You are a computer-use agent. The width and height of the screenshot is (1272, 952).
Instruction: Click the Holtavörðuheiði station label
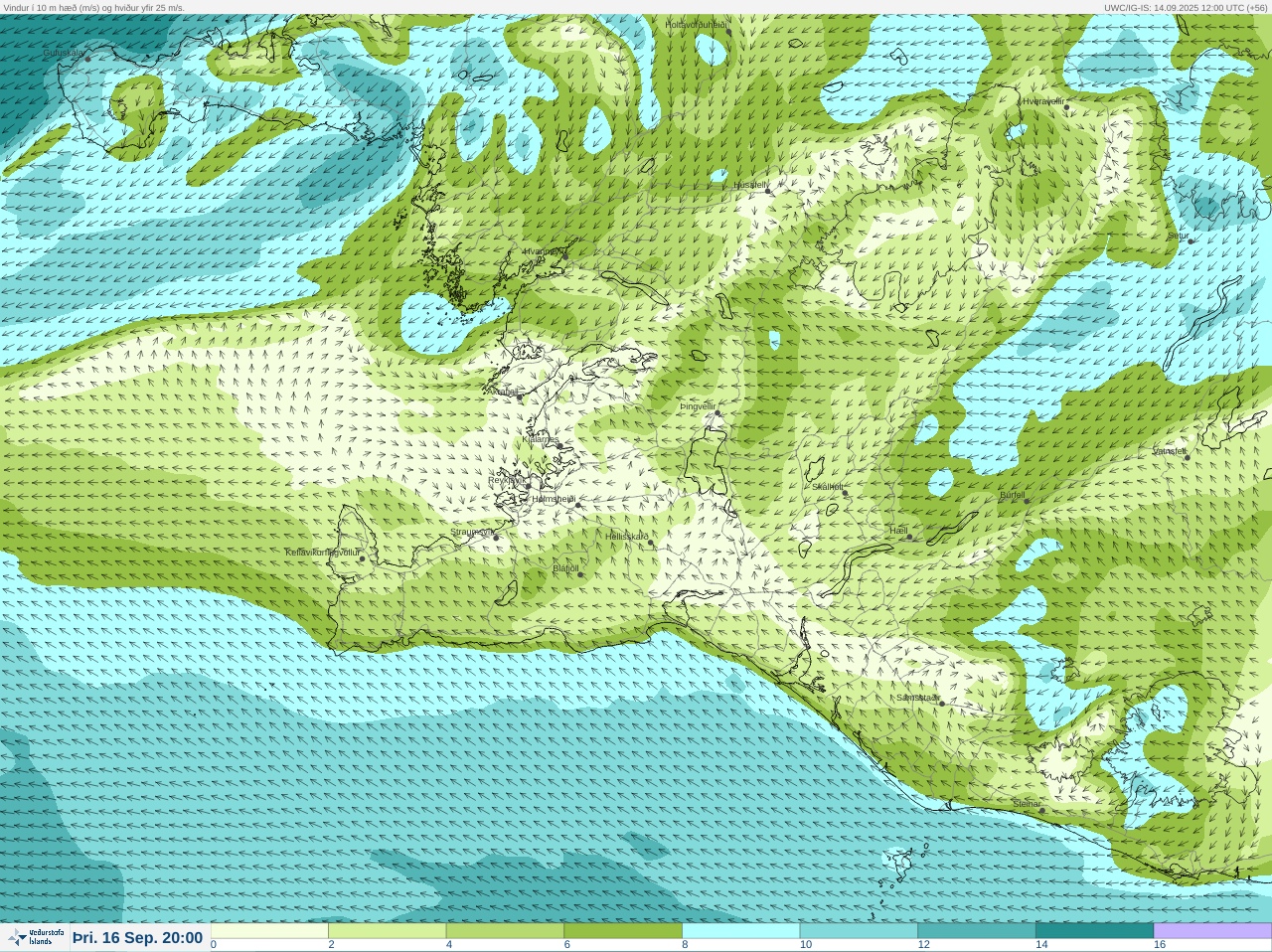click(697, 24)
